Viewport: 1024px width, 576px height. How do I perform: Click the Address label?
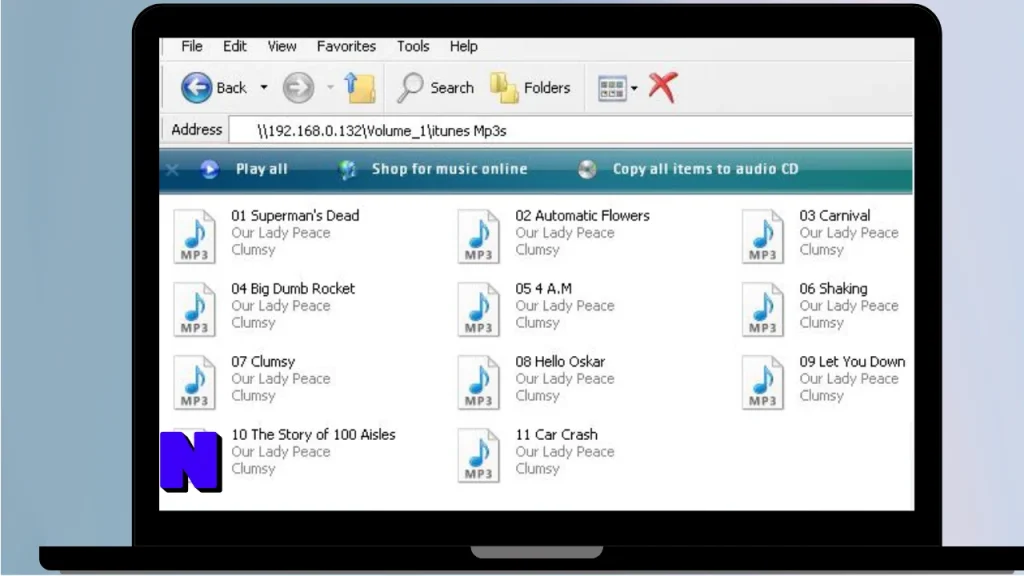tap(197, 130)
